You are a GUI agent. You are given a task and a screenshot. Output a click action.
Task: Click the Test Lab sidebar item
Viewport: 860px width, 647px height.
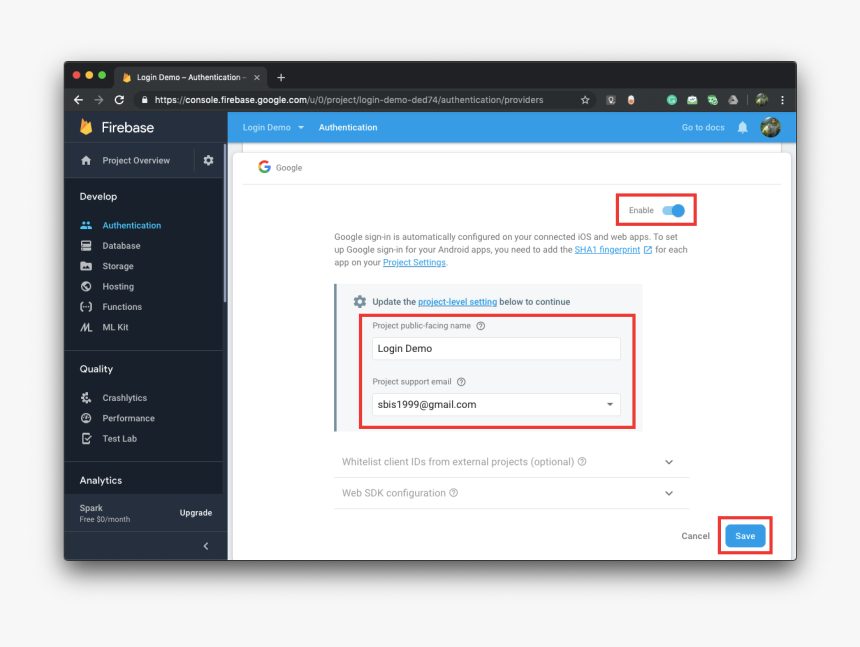coord(120,438)
